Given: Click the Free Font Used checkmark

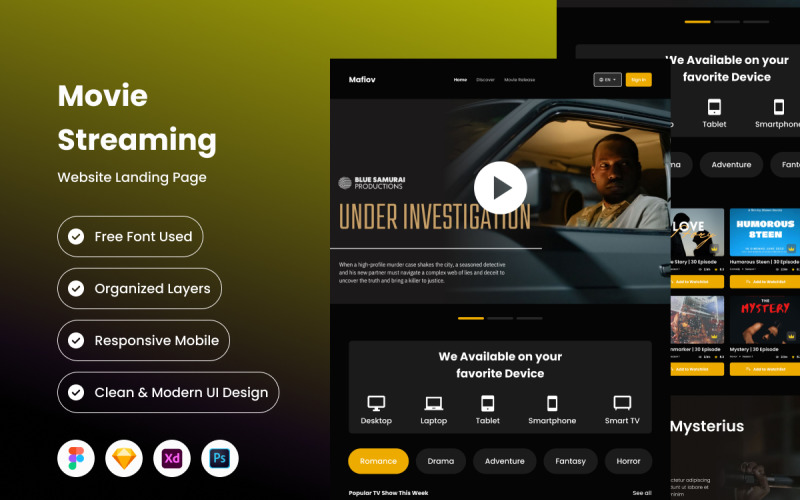Looking at the screenshot, I should pos(76,237).
